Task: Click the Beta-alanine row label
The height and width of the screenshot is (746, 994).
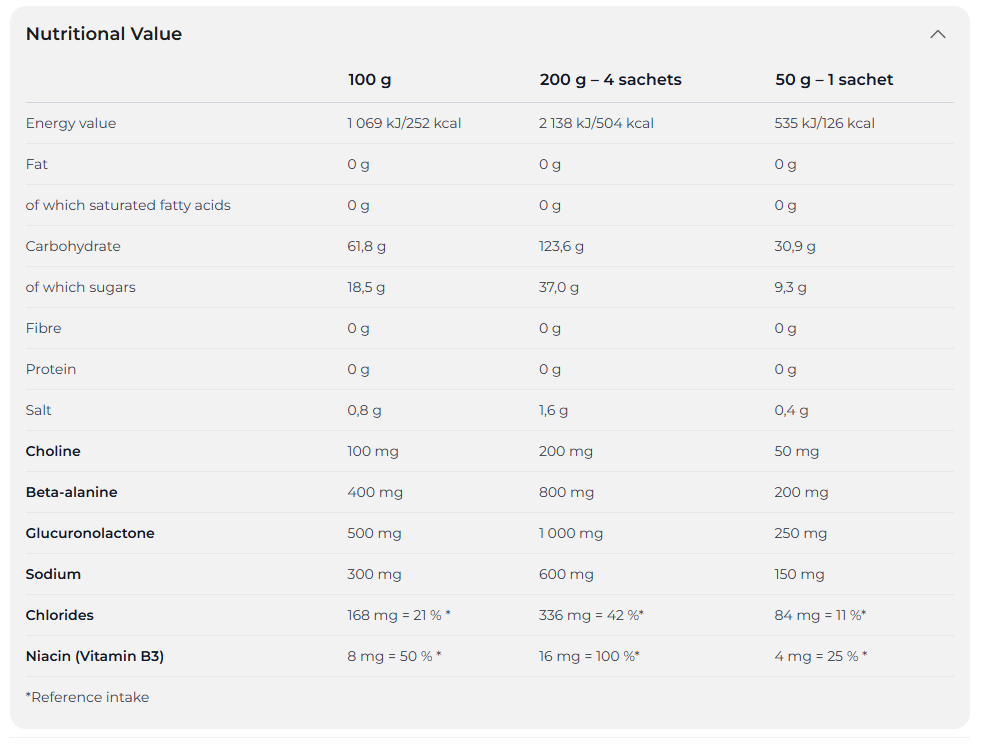Action: click(x=72, y=492)
